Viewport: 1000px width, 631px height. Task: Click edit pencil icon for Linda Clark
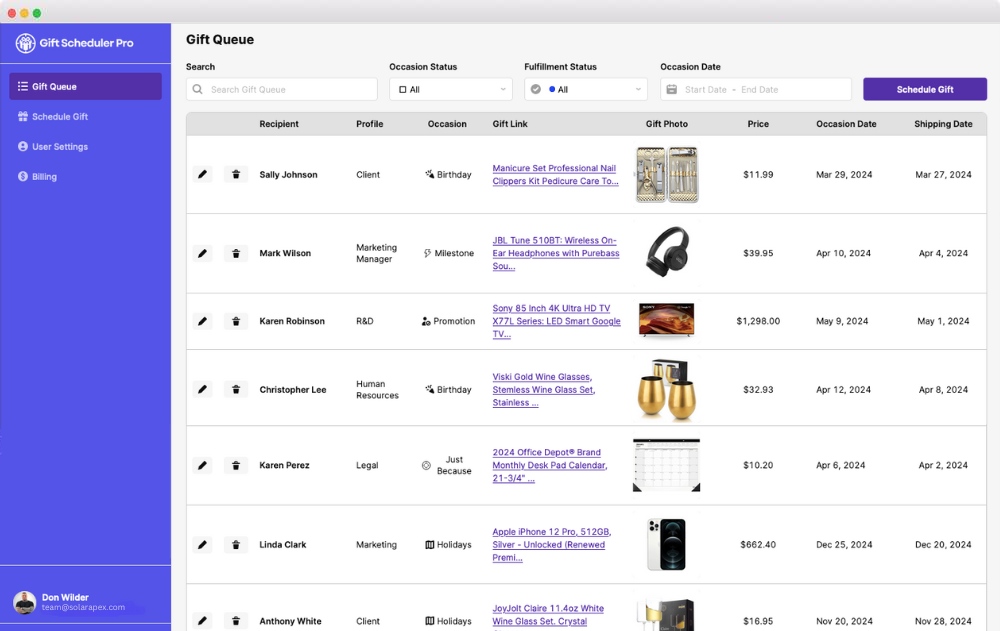coord(202,545)
